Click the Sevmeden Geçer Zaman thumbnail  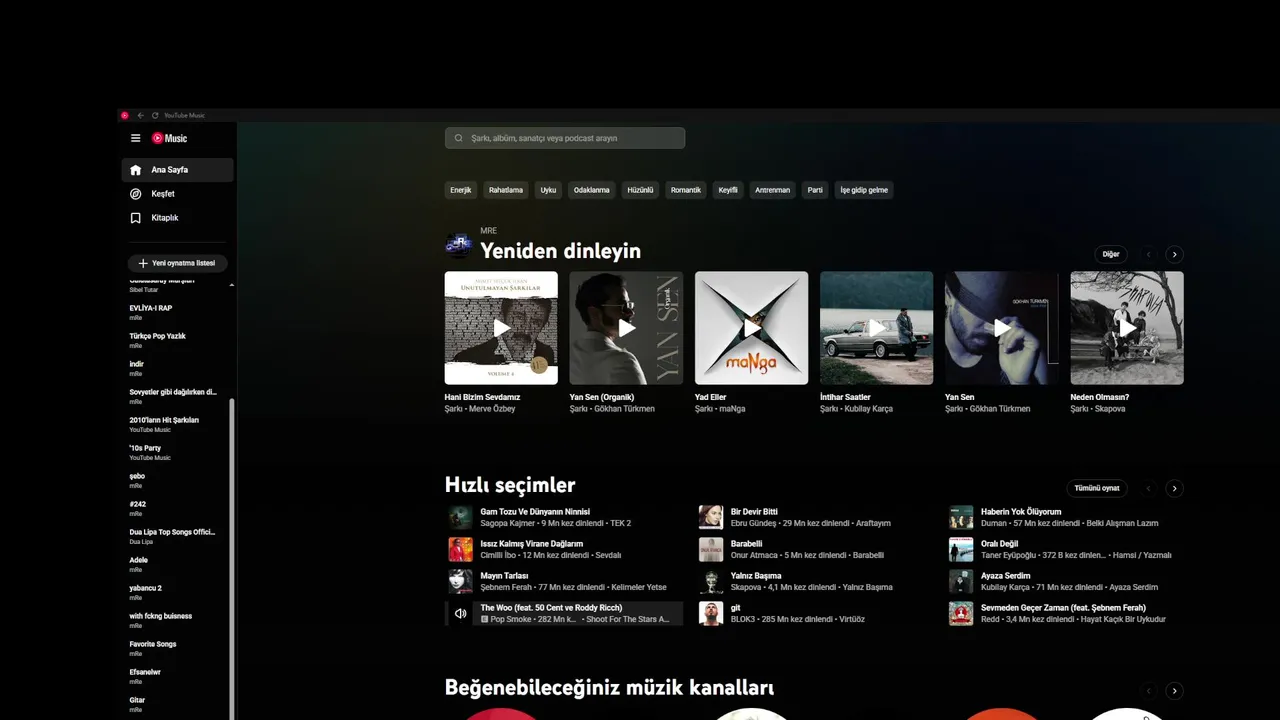tap(961, 613)
